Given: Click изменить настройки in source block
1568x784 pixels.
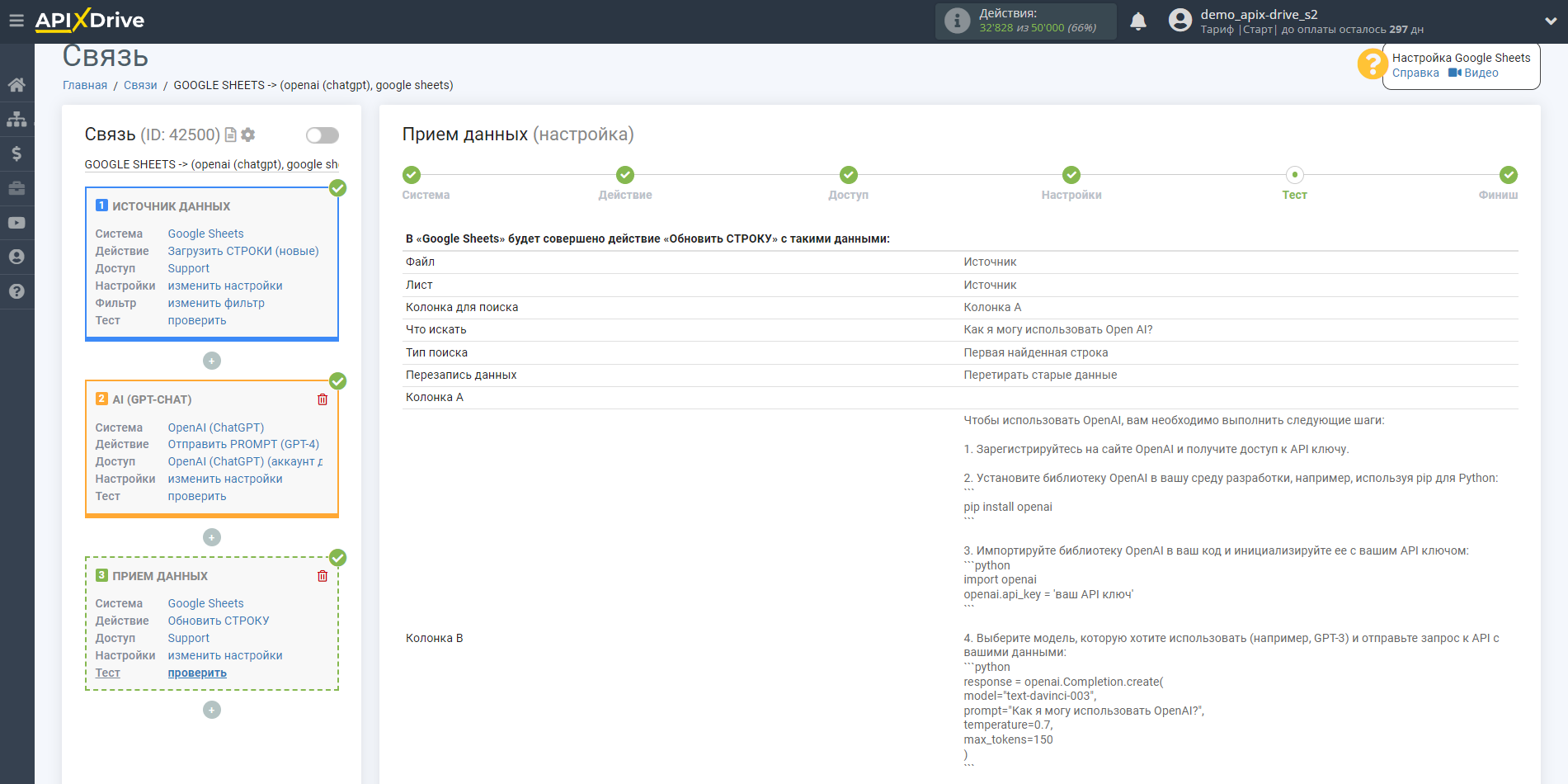Looking at the screenshot, I should (225, 286).
